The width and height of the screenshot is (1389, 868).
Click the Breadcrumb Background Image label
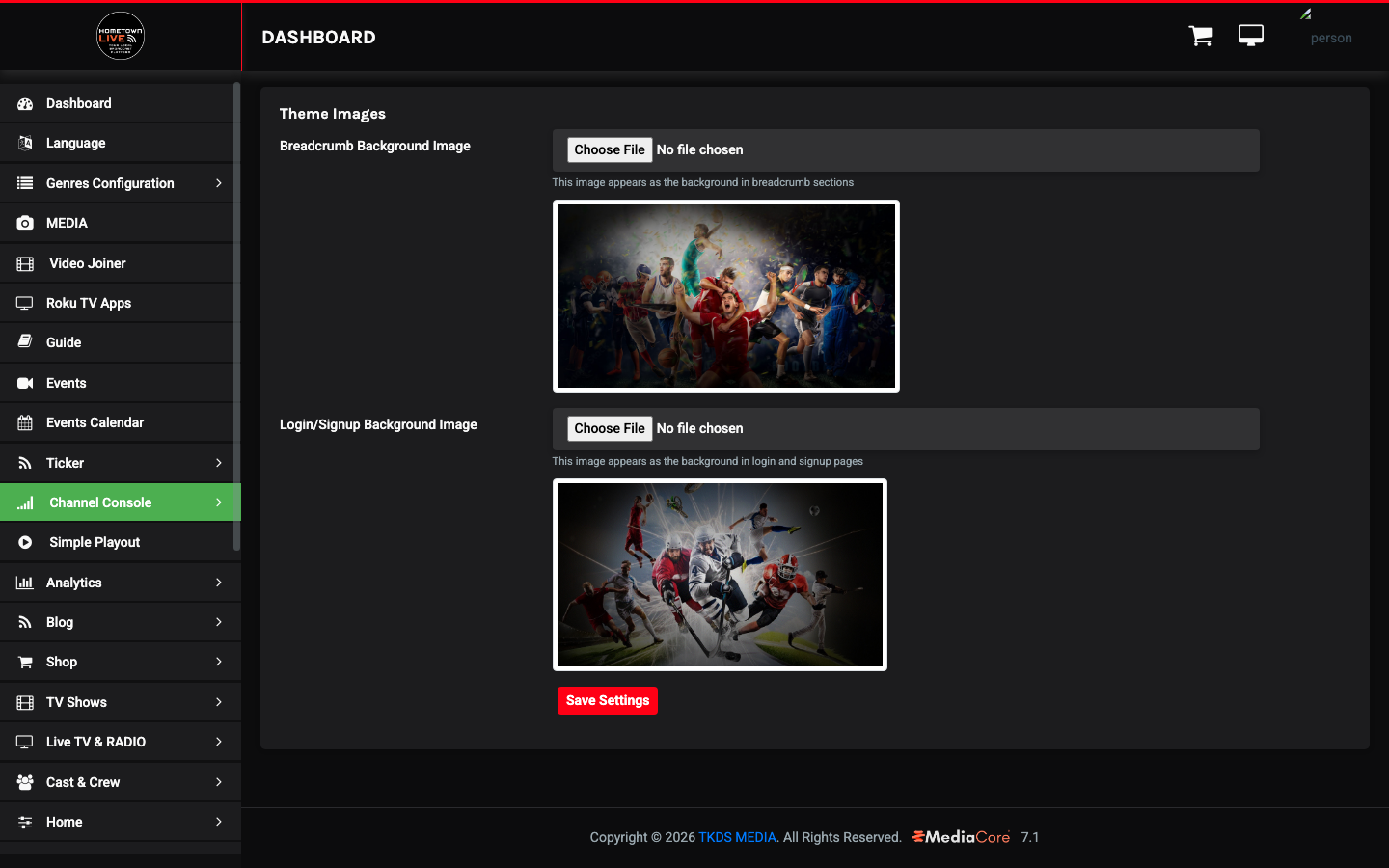[x=375, y=146]
